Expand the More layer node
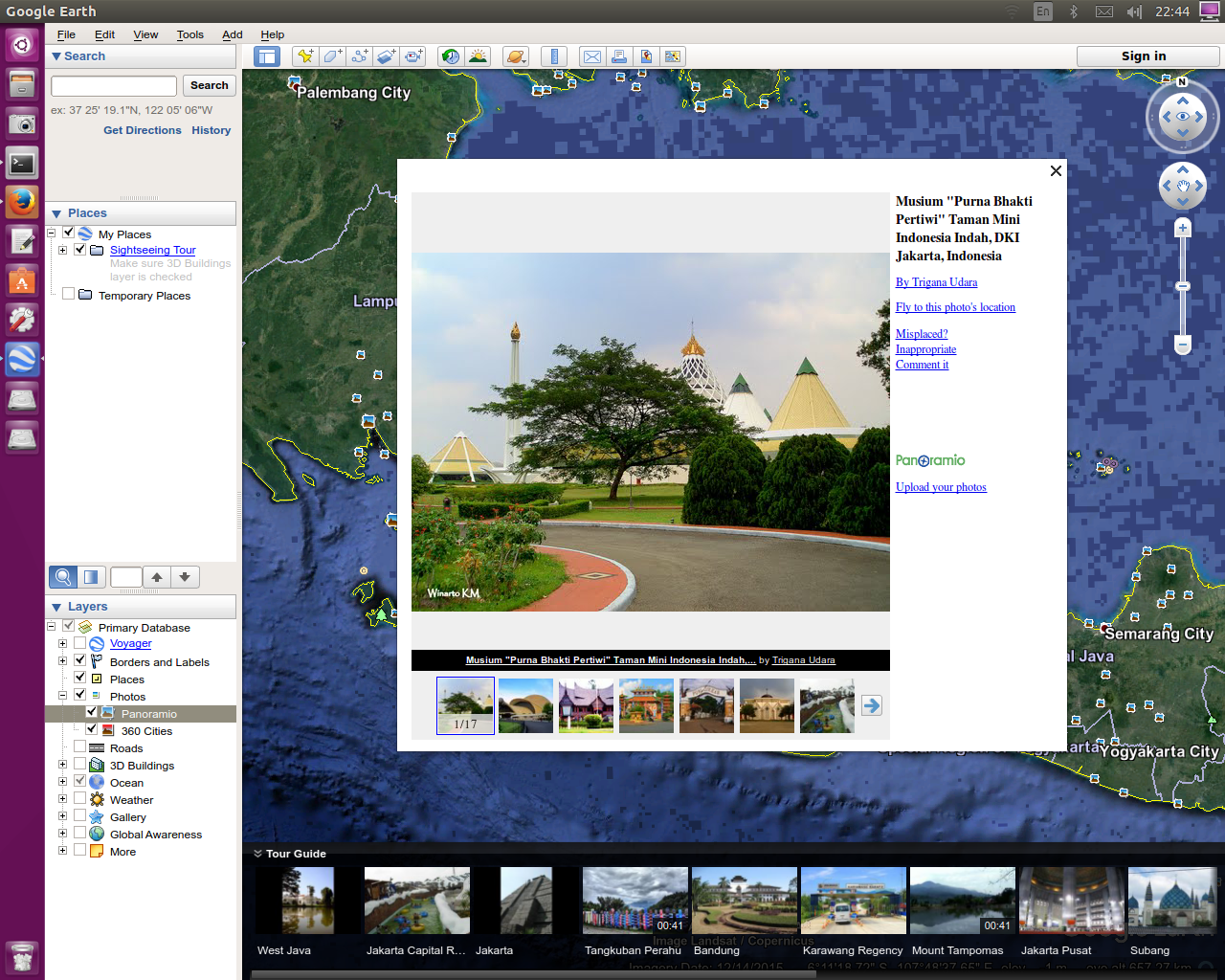 point(63,851)
